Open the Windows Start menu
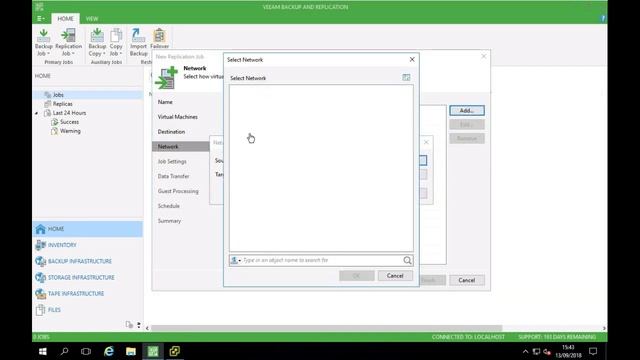Image resolution: width=640 pixels, height=360 pixels. [42, 351]
